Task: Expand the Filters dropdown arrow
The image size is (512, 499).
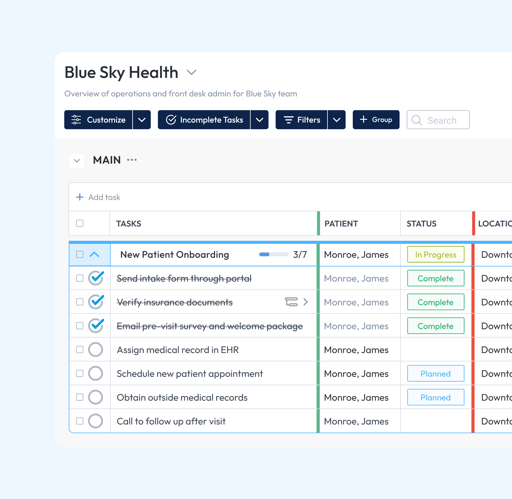Action: [x=337, y=120]
